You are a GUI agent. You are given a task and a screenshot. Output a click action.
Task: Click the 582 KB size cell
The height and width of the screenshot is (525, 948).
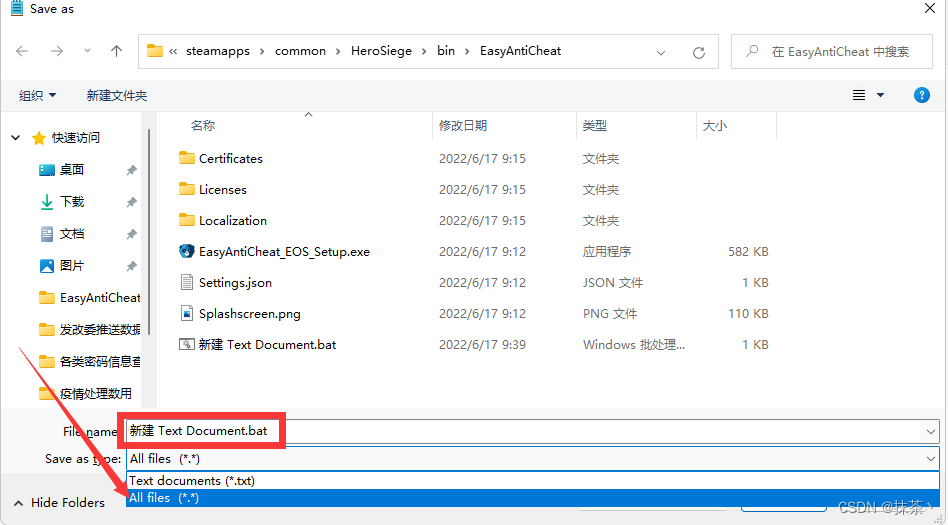748,251
